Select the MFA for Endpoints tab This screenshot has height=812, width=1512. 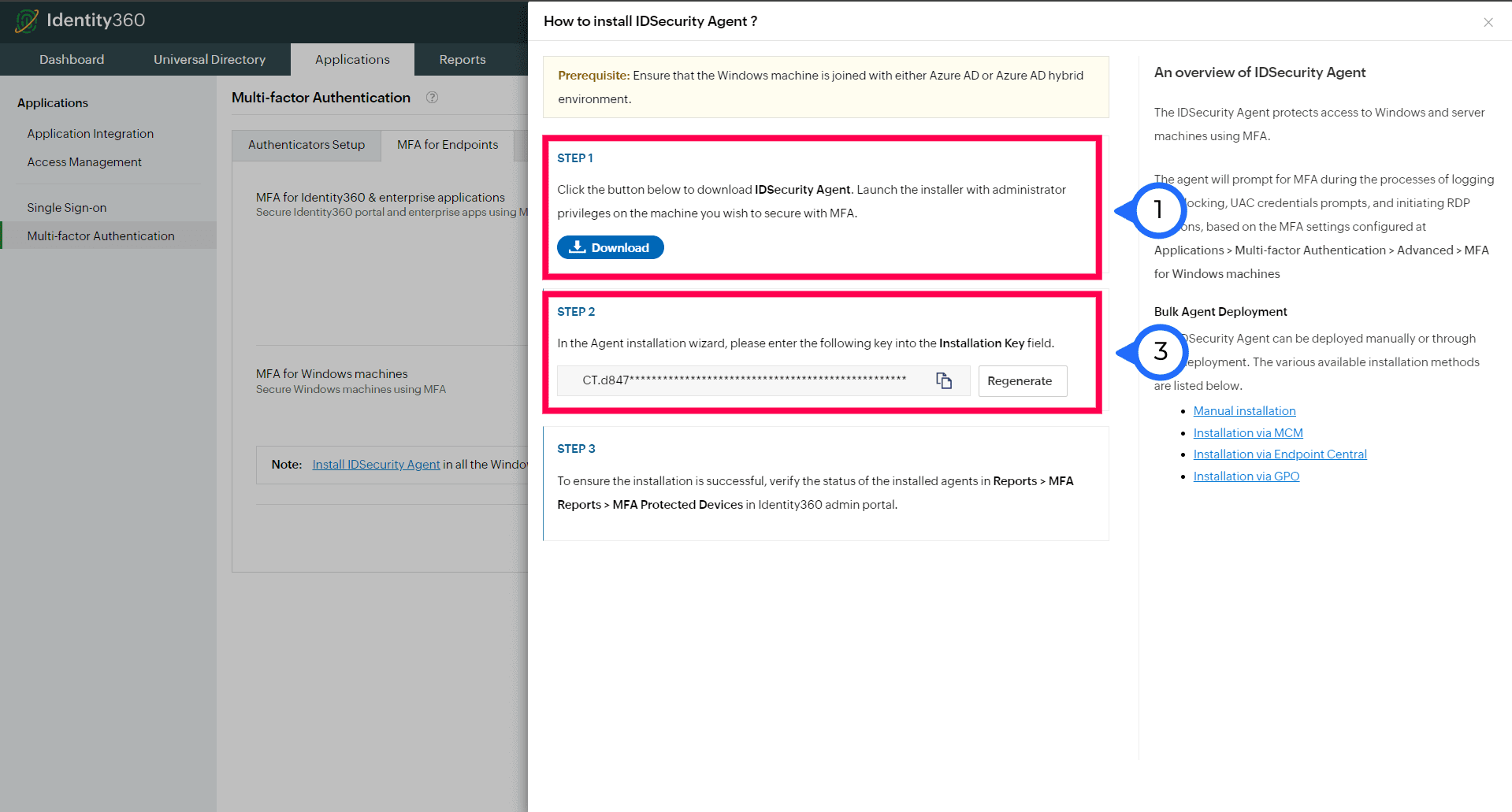(x=448, y=145)
